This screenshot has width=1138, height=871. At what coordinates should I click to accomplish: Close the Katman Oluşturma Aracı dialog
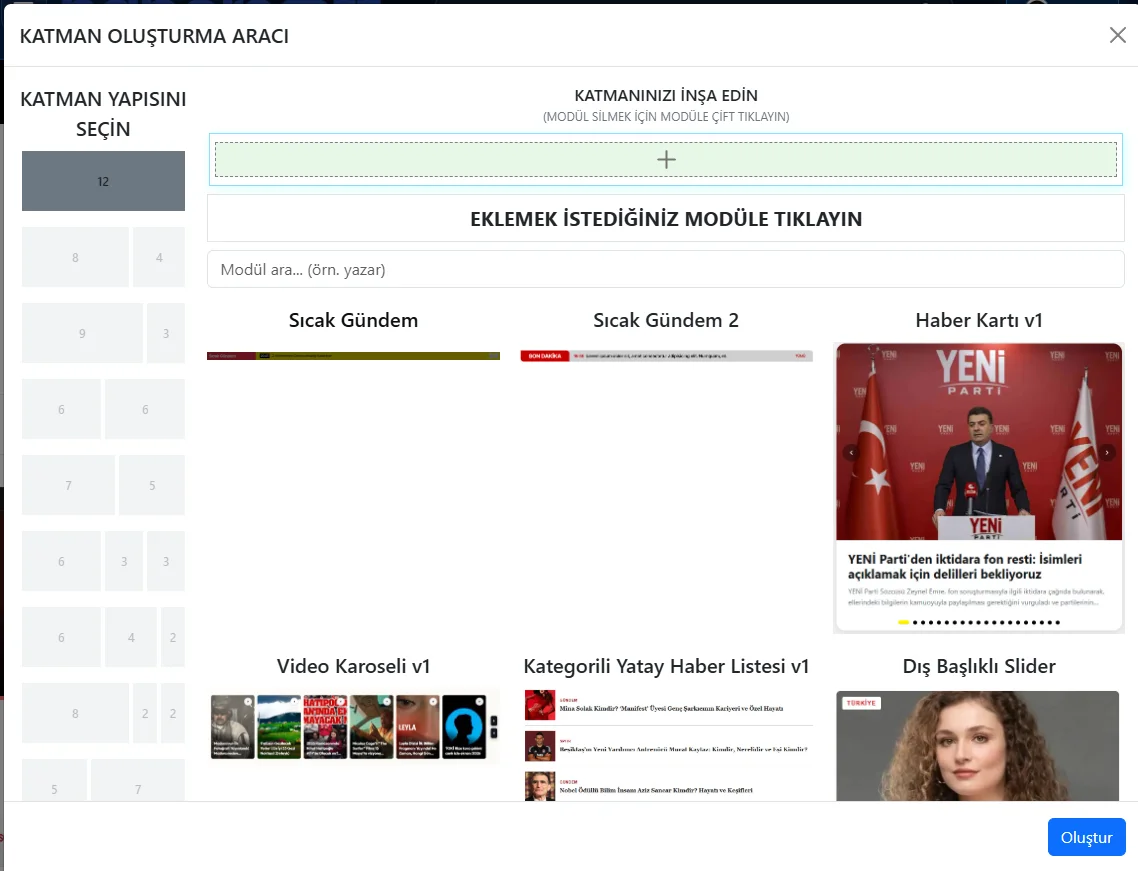1118,35
